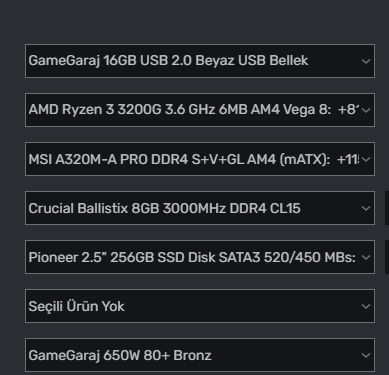Screen dimensions: 389x375
Task: Click the truncated price after Vega 8 text
Action: pyautogui.click(x=349, y=110)
